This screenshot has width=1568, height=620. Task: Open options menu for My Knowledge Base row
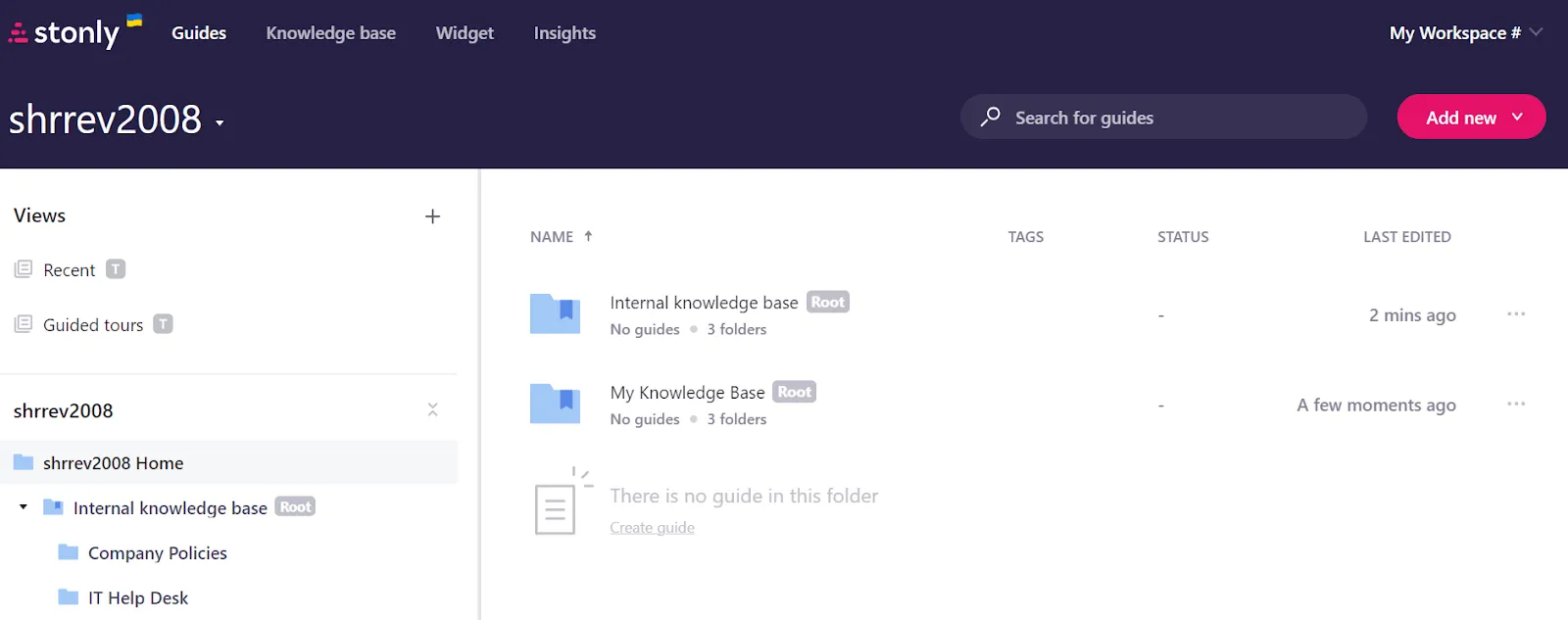point(1516,405)
